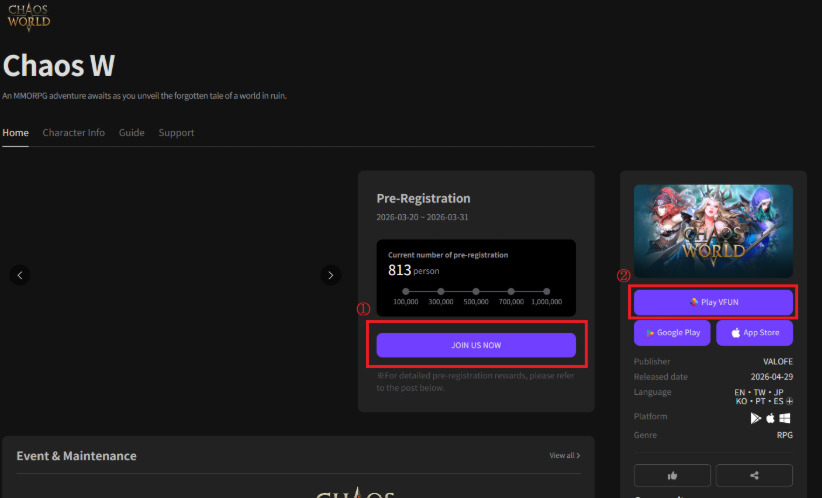Click the Play VFUN button
Screen dimensions: 822x498
tap(713, 302)
